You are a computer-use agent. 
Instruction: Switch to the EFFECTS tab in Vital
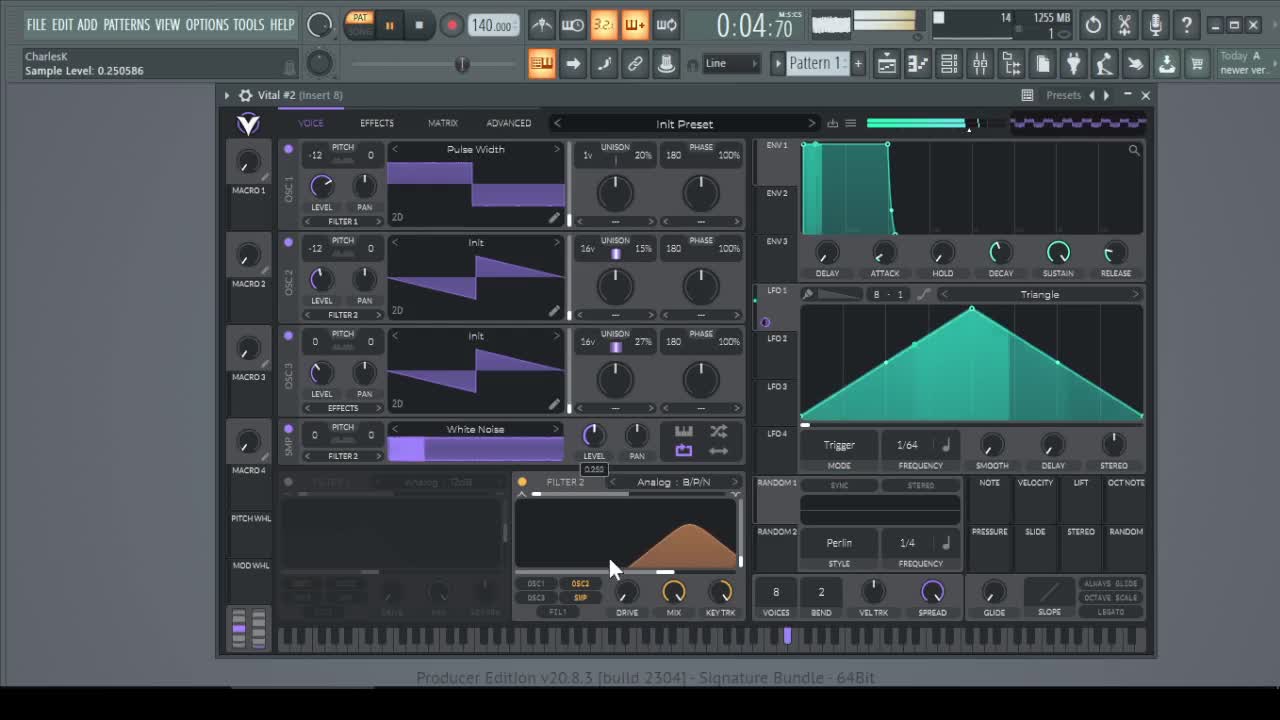(377, 123)
